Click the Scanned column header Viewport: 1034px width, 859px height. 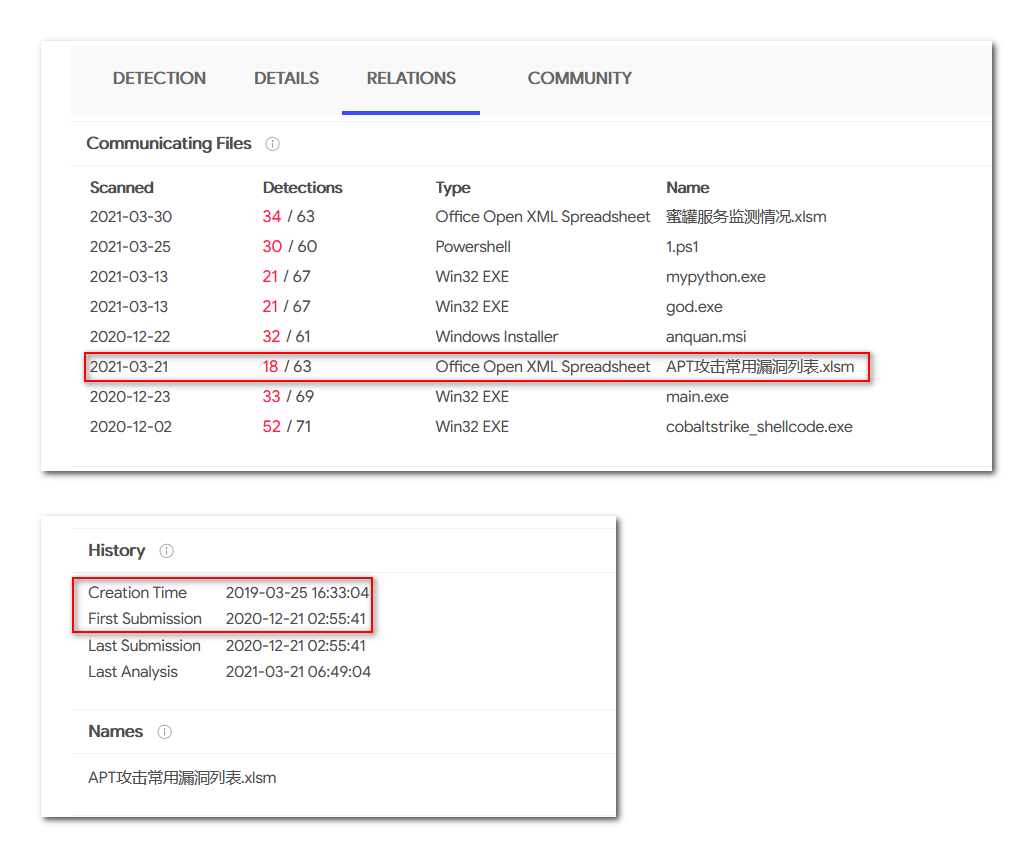(121, 188)
